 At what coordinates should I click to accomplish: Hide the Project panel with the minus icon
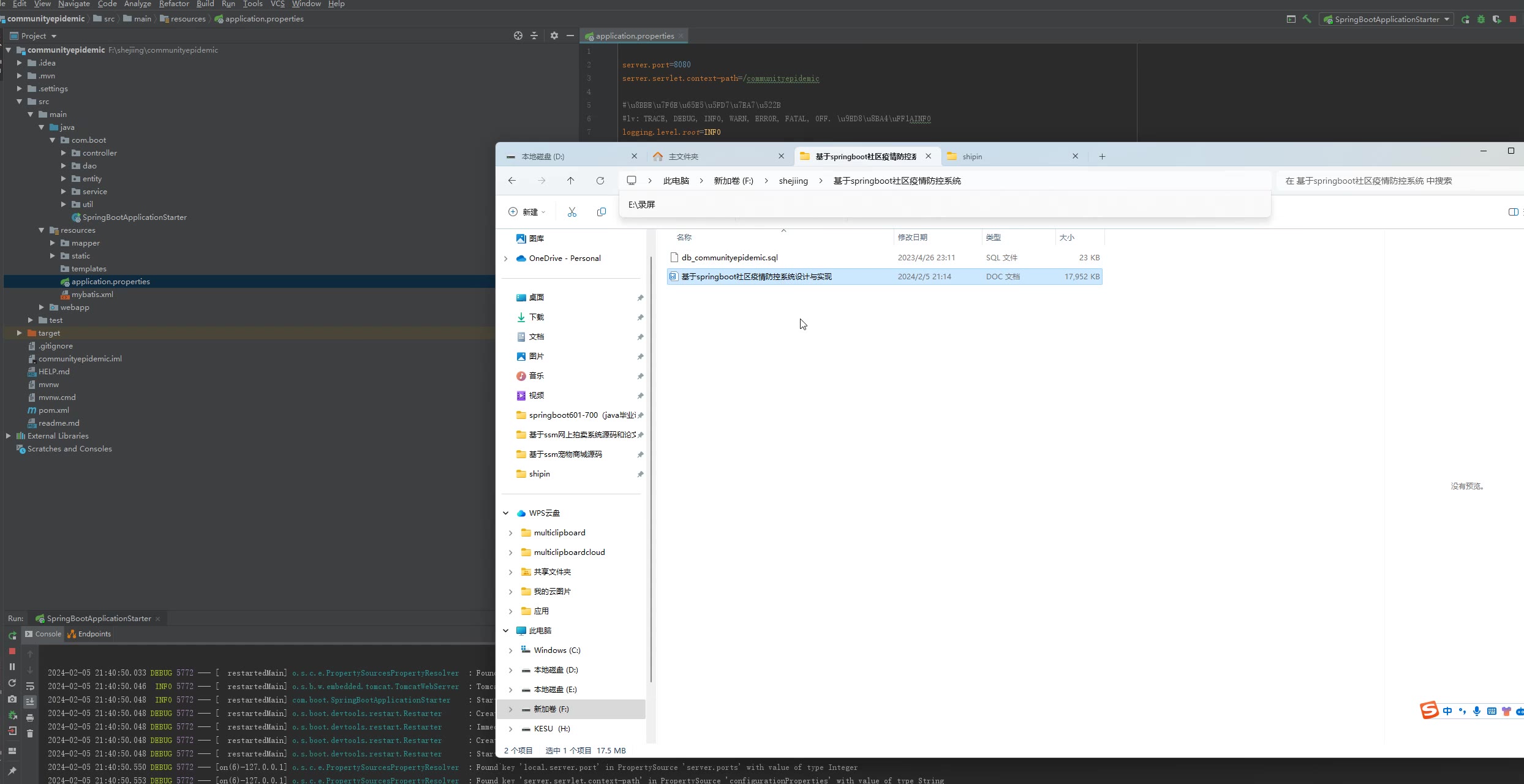pos(570,36)
